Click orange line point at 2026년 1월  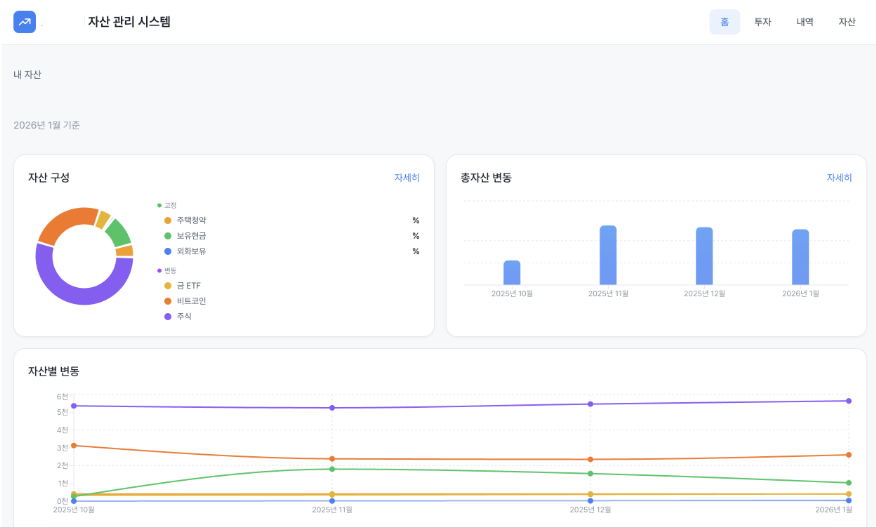coord(849,455)
